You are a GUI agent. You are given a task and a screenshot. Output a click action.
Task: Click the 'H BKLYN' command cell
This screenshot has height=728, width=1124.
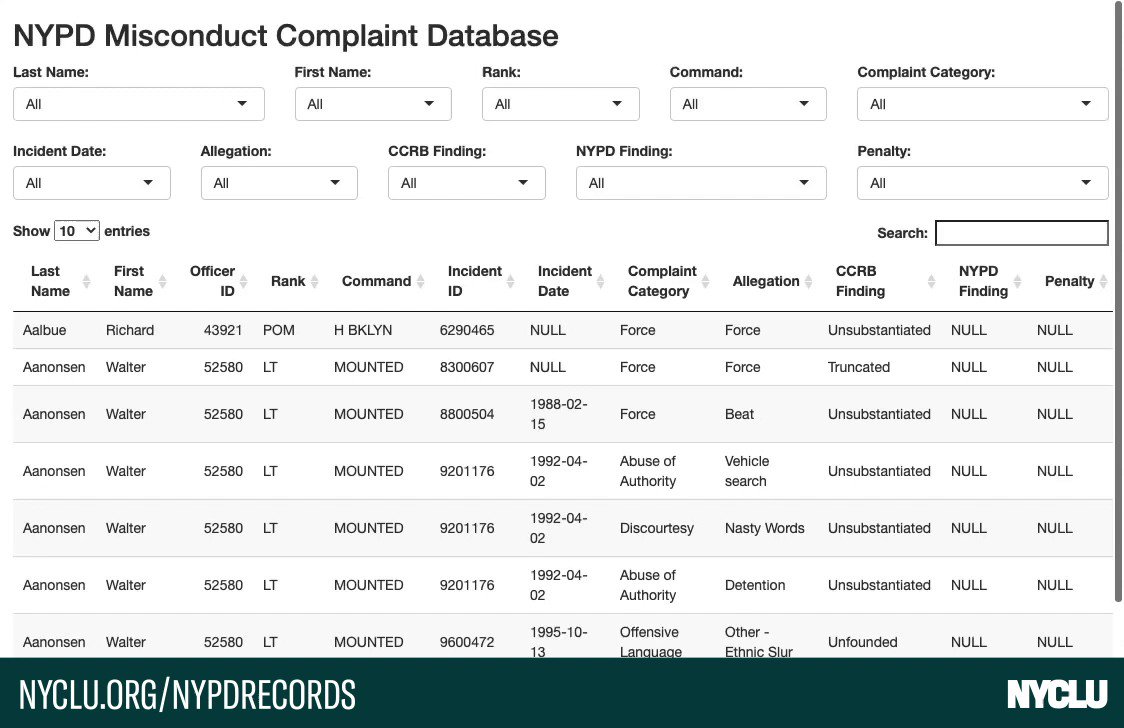(x=363, y=330)
